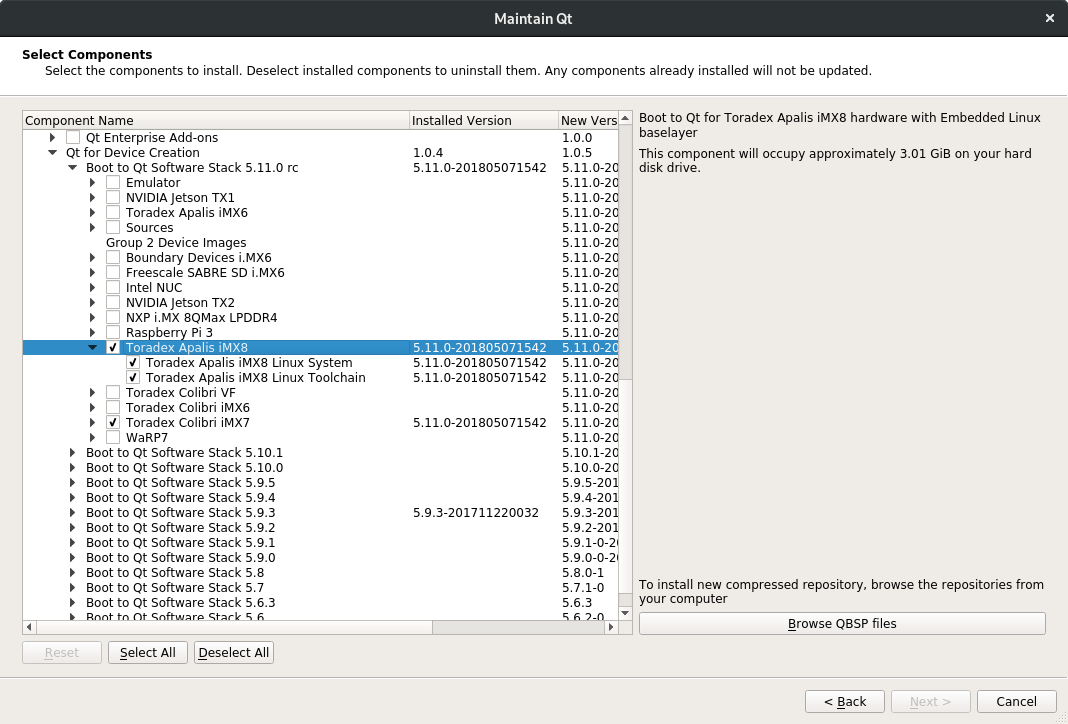Expand the Qt Enterprise Add-ons node
The width and height of the screenshot is (1068, 724).
tap(52, 138)
